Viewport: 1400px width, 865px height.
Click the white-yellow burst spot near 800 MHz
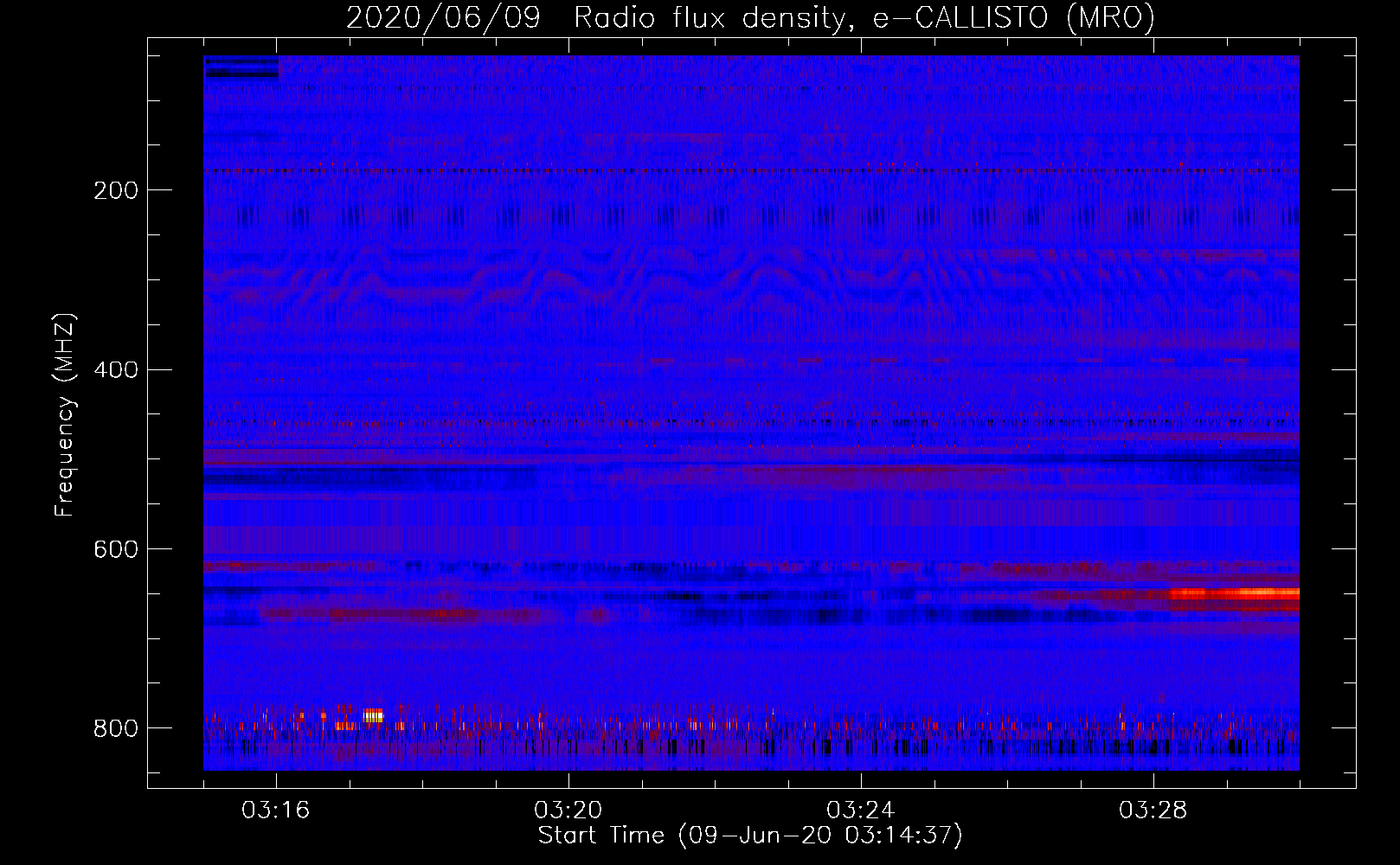[x=373, y=715]
